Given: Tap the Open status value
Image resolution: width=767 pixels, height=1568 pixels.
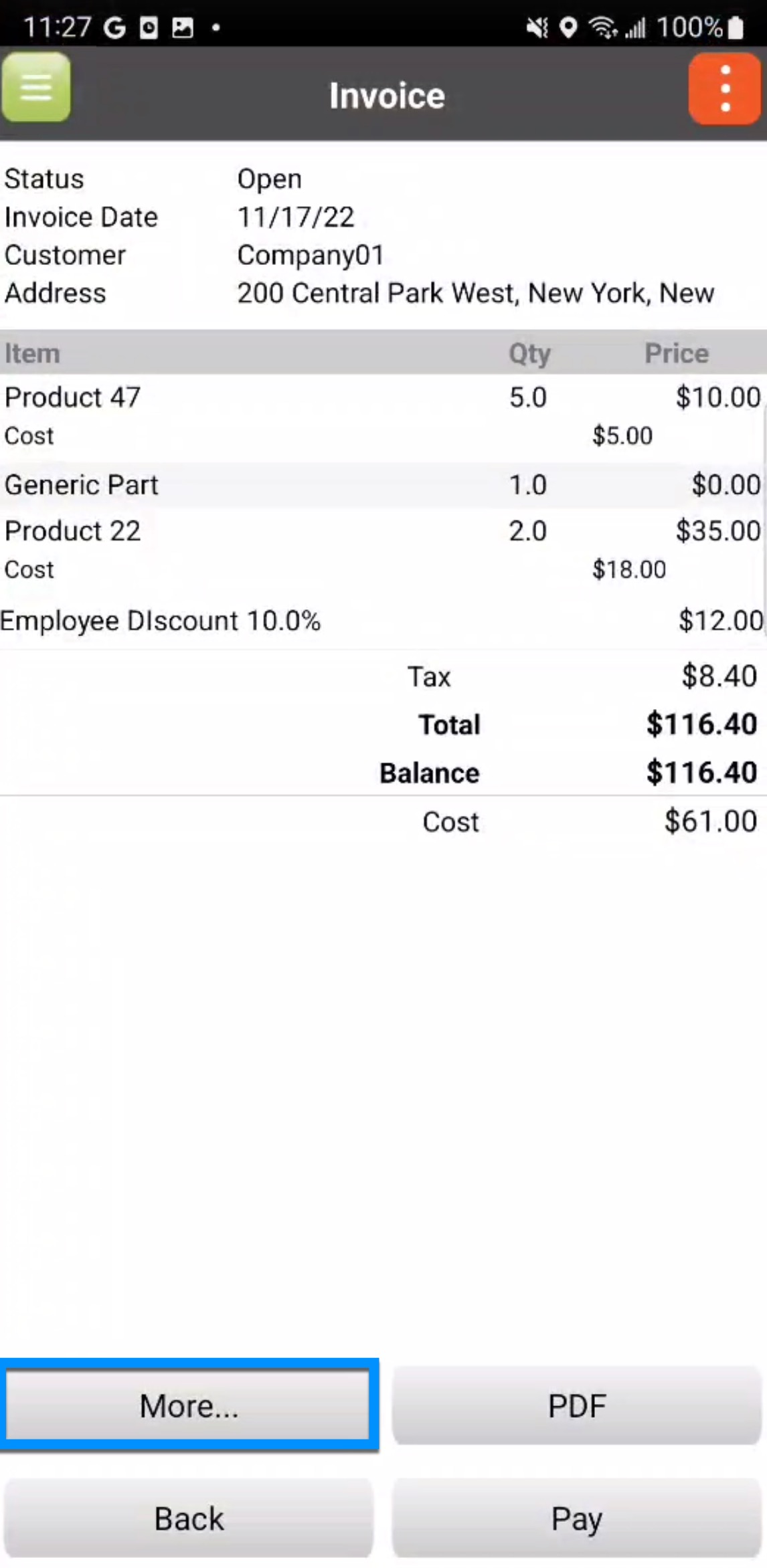Looking at the screenshot, I should point(270,179).
